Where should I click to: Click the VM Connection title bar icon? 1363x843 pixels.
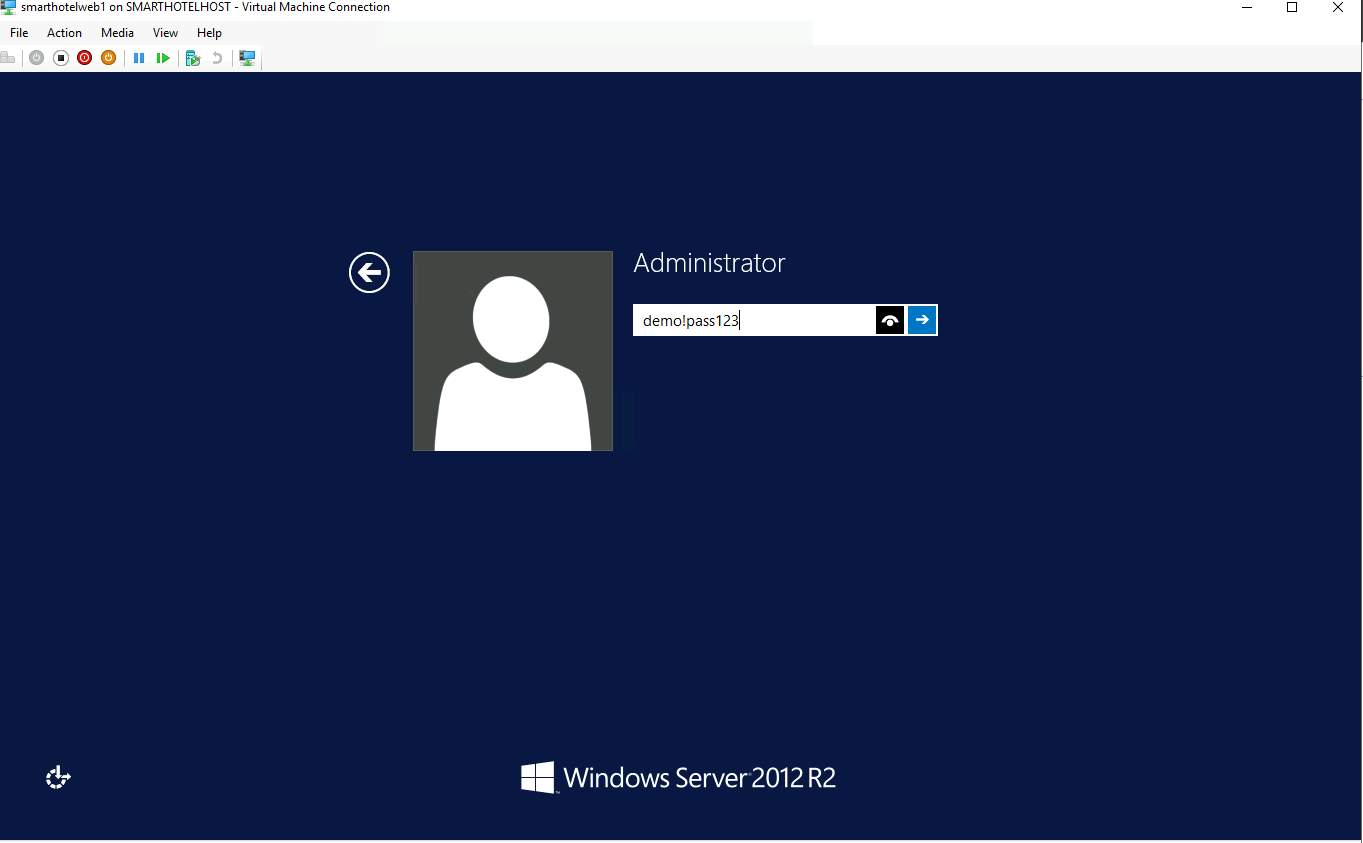tap(8, 7)
